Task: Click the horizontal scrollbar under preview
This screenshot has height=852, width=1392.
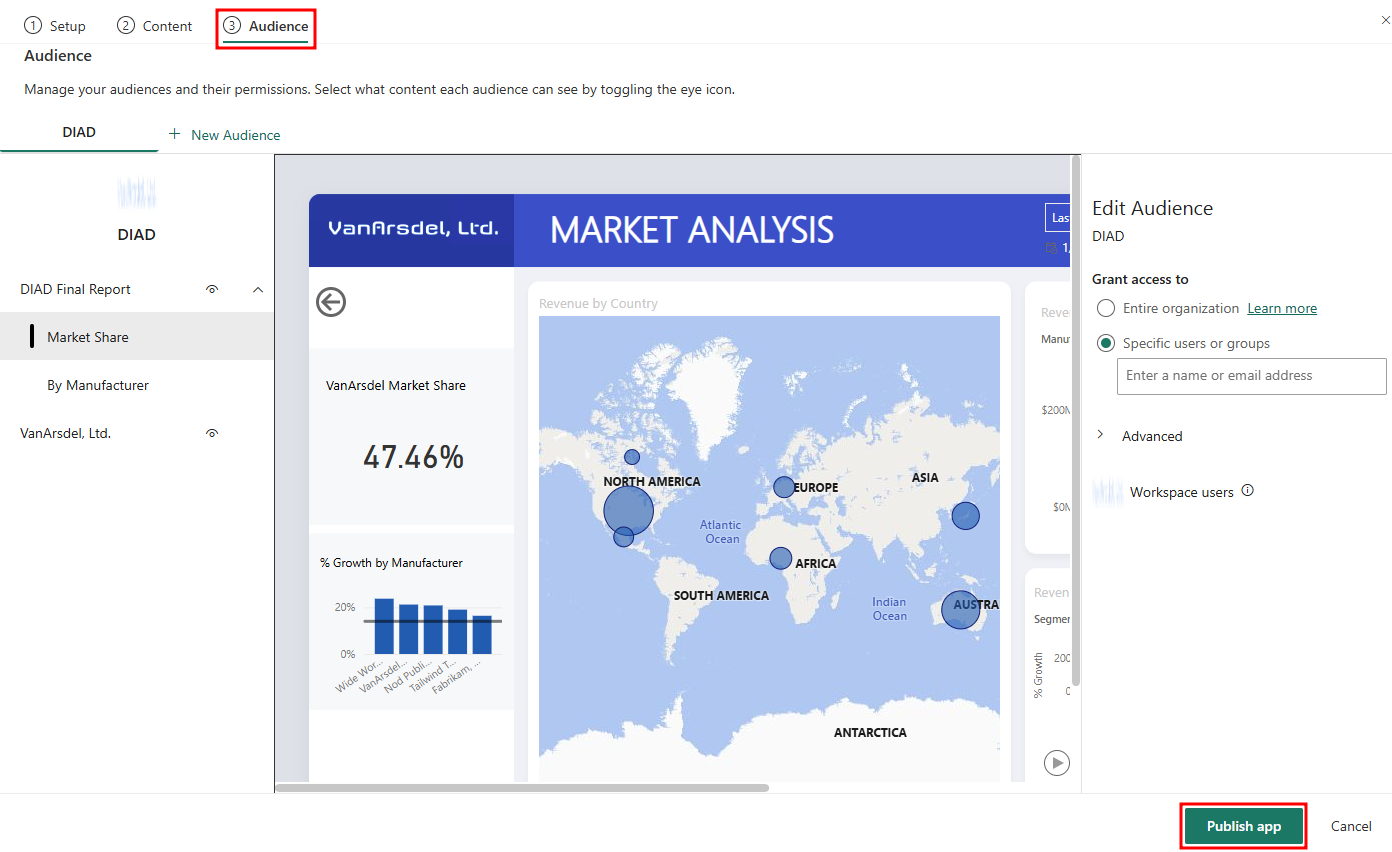Action: pos(522,788)
